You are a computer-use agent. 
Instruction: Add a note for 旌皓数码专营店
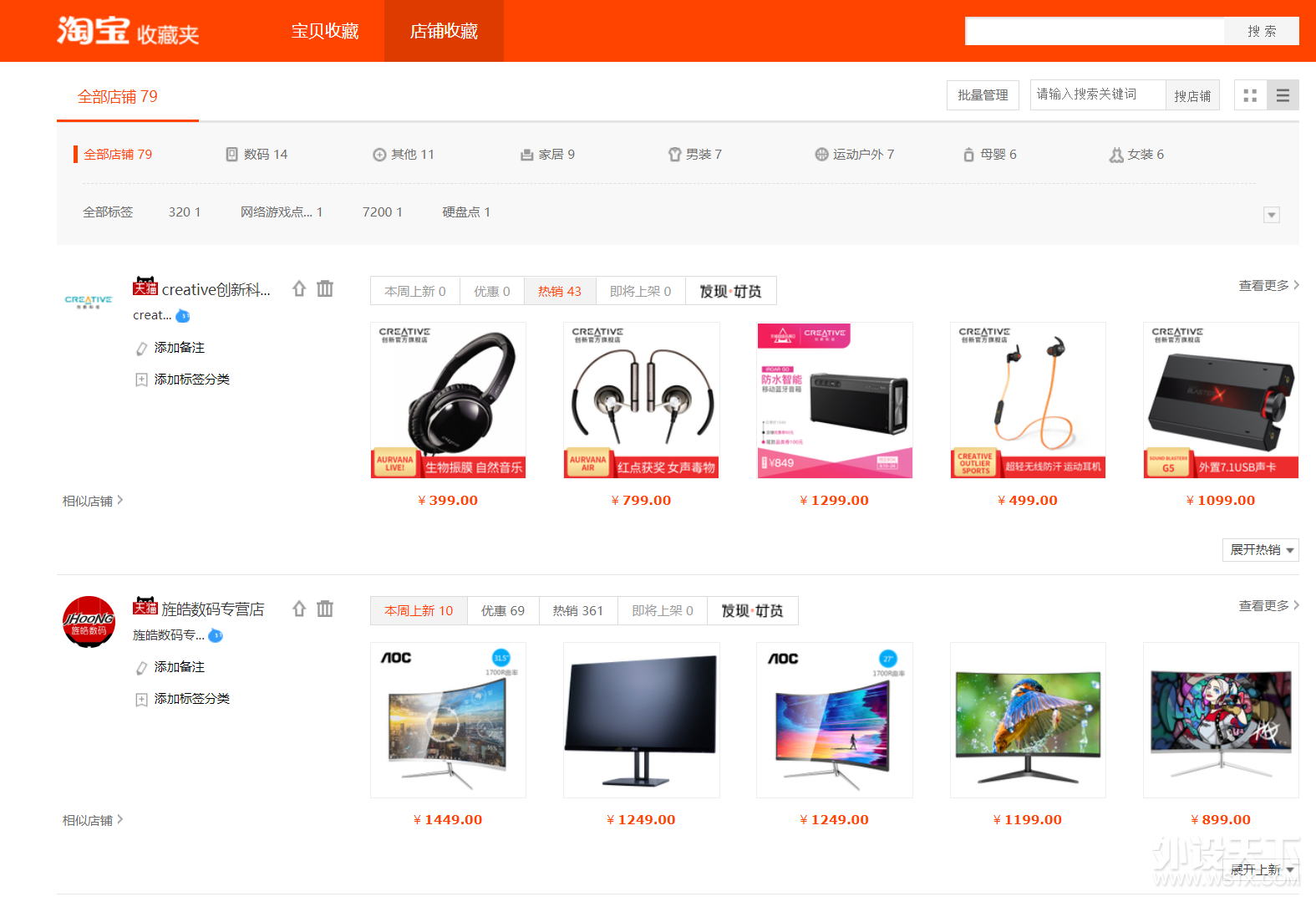click(x=170, y=667)
